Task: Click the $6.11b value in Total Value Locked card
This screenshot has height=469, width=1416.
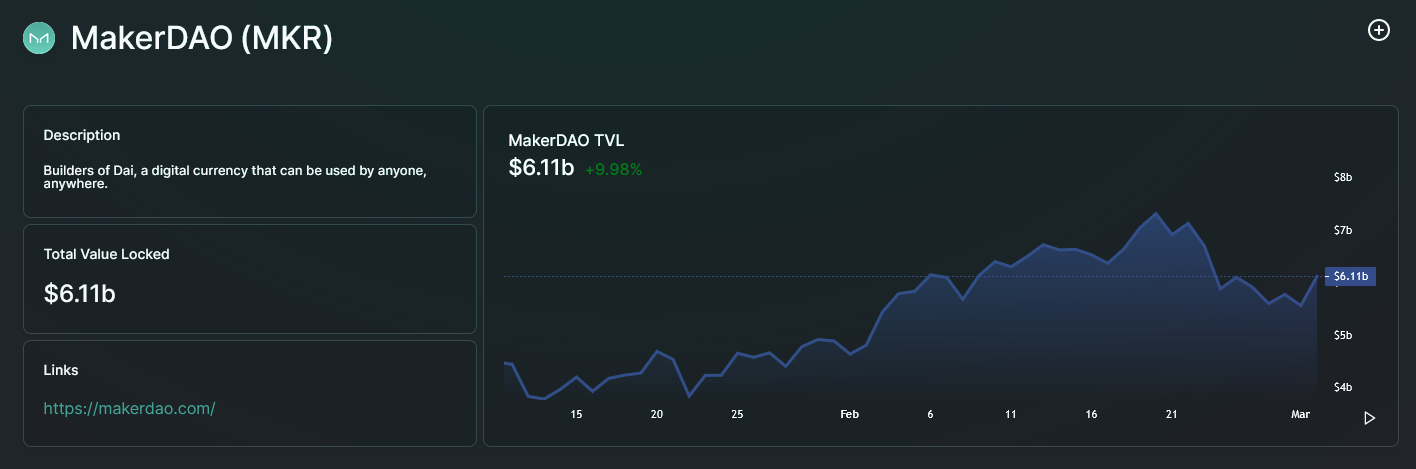Action: 81,294
